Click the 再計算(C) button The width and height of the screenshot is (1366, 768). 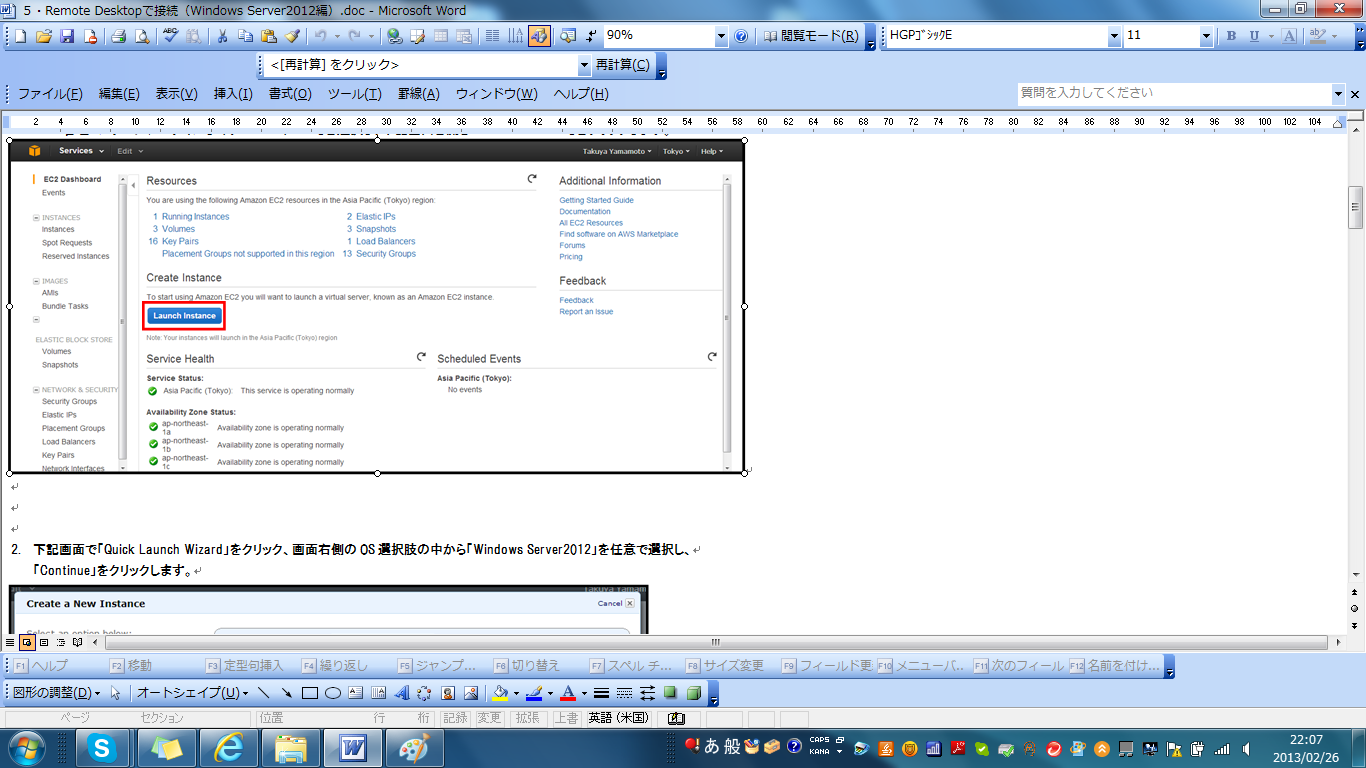pyautogui.click(x=623, y=65)
